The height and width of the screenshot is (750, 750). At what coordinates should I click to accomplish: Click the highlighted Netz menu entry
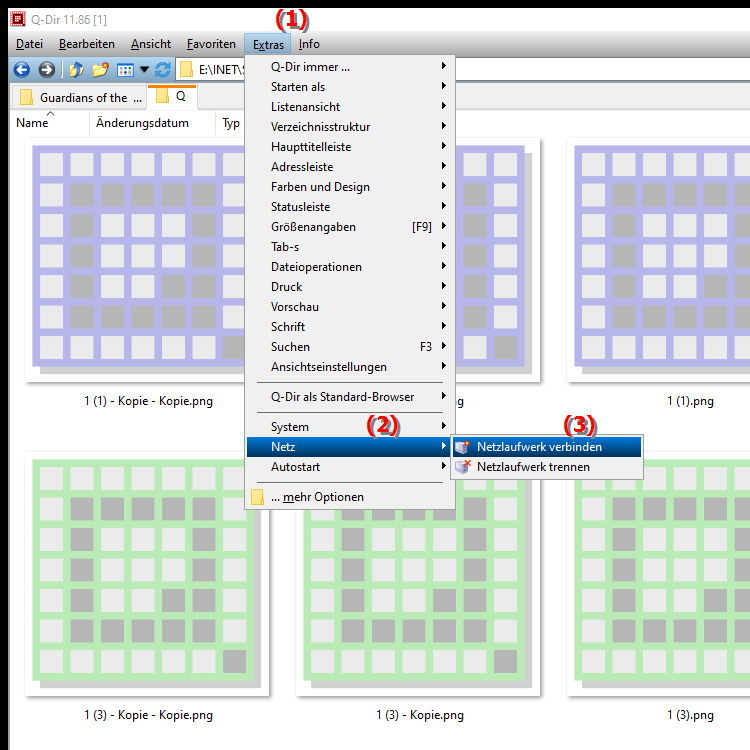pyautogui.click(x=350, y=447)
